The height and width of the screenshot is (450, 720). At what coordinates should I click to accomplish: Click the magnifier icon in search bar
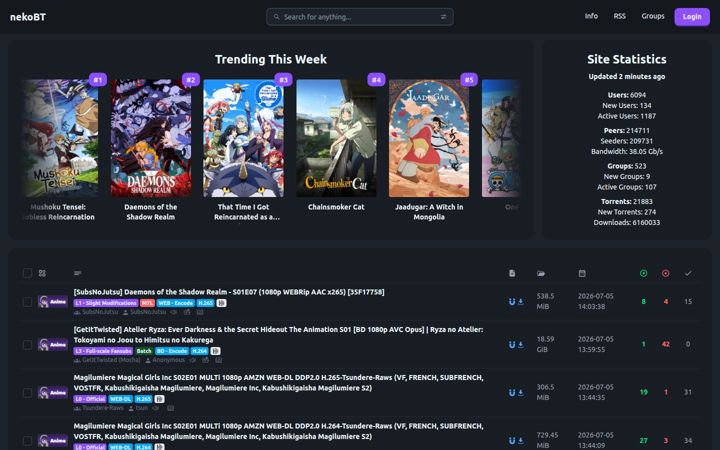click(276, 17)
